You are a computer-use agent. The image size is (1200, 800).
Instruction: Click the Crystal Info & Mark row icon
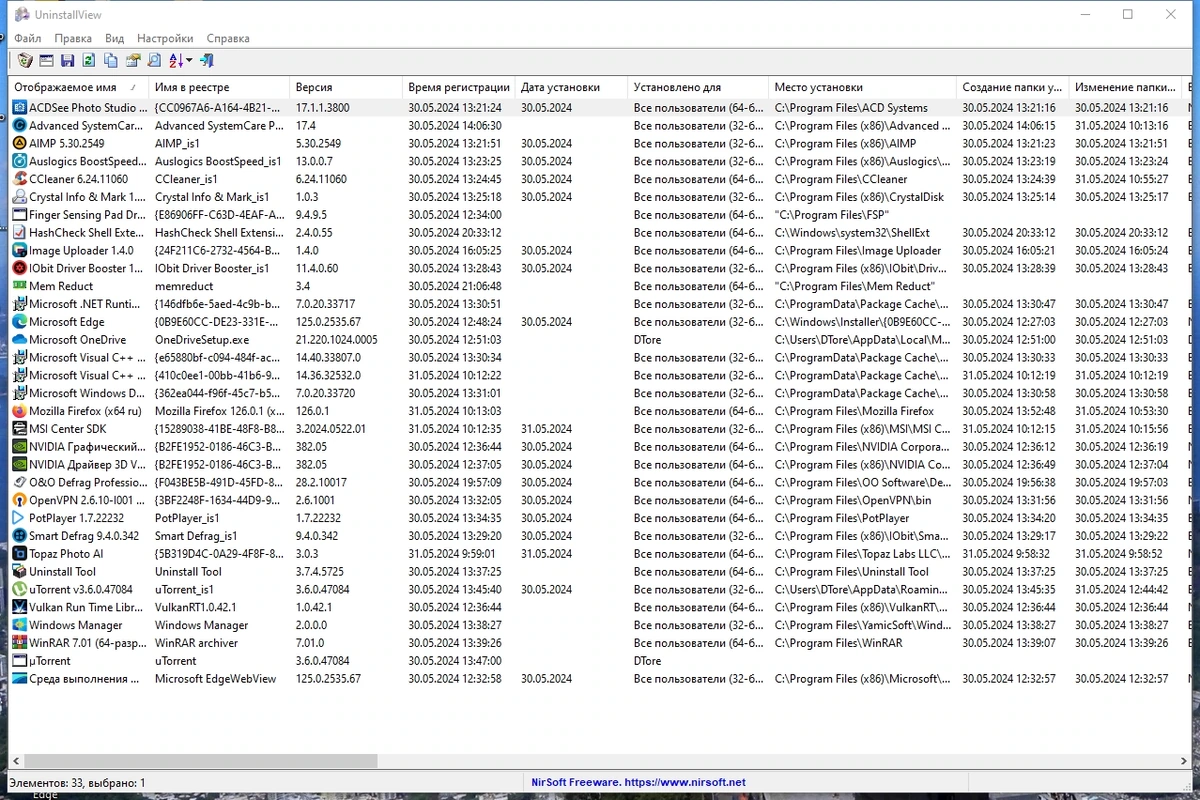(19, 197)
